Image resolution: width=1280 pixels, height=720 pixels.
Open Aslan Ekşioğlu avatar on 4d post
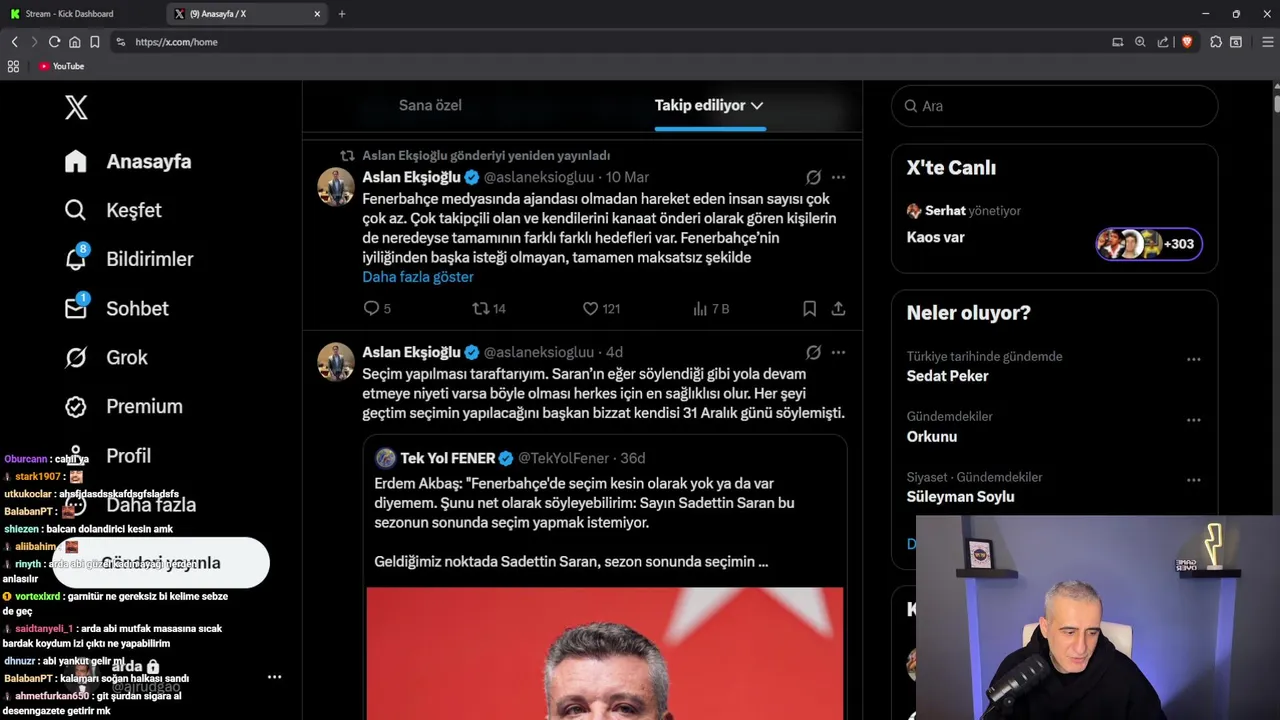[x=336, y=362]
